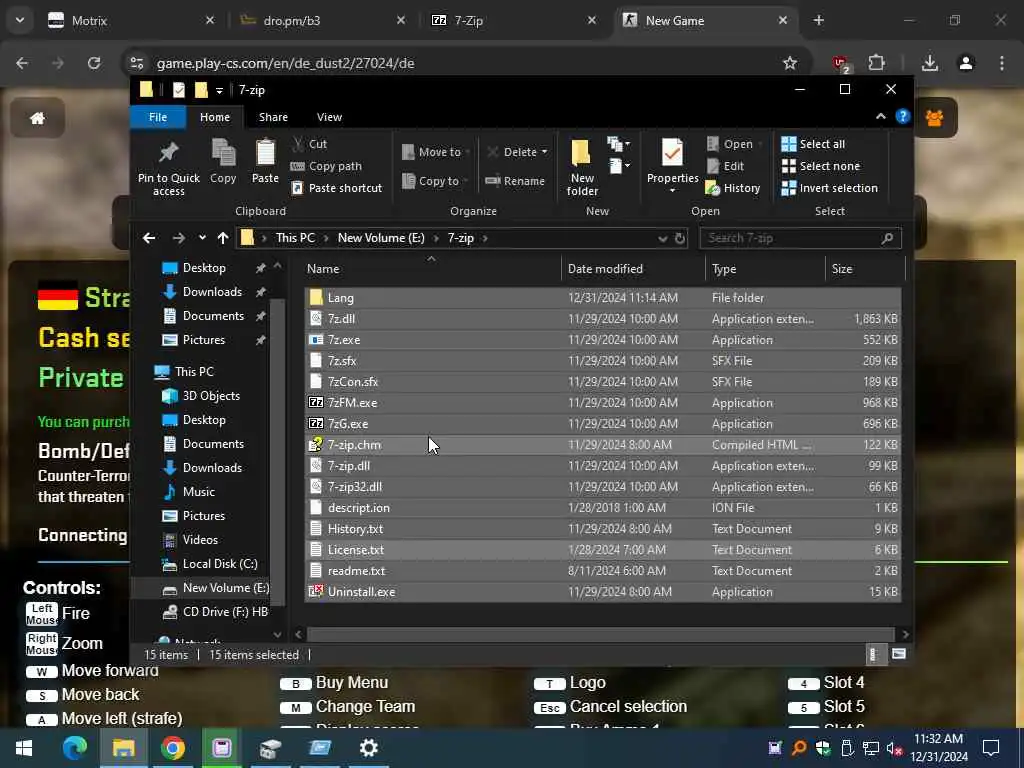Click Explorer up-directory arrow
This screenshot has height=768, width=1024.
[x=223, y=238]
